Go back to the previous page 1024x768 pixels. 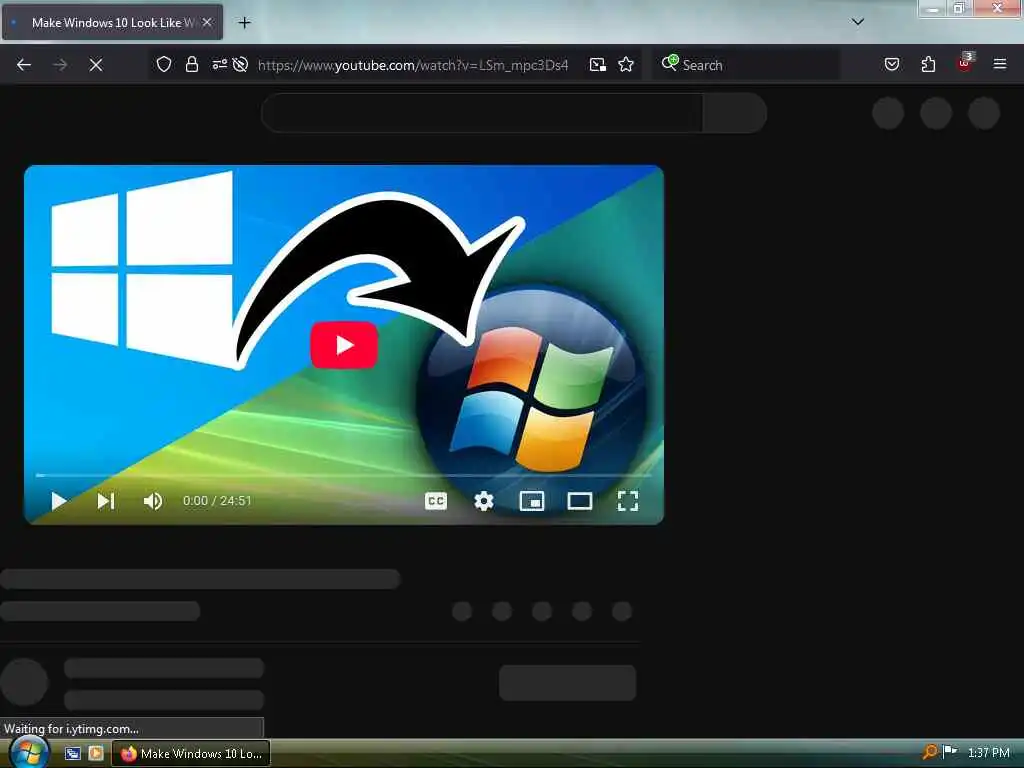click(24, 65)
